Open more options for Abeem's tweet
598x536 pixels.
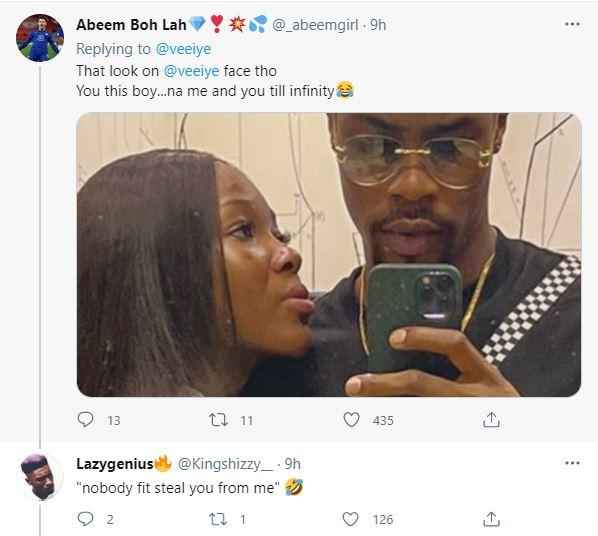572,24
